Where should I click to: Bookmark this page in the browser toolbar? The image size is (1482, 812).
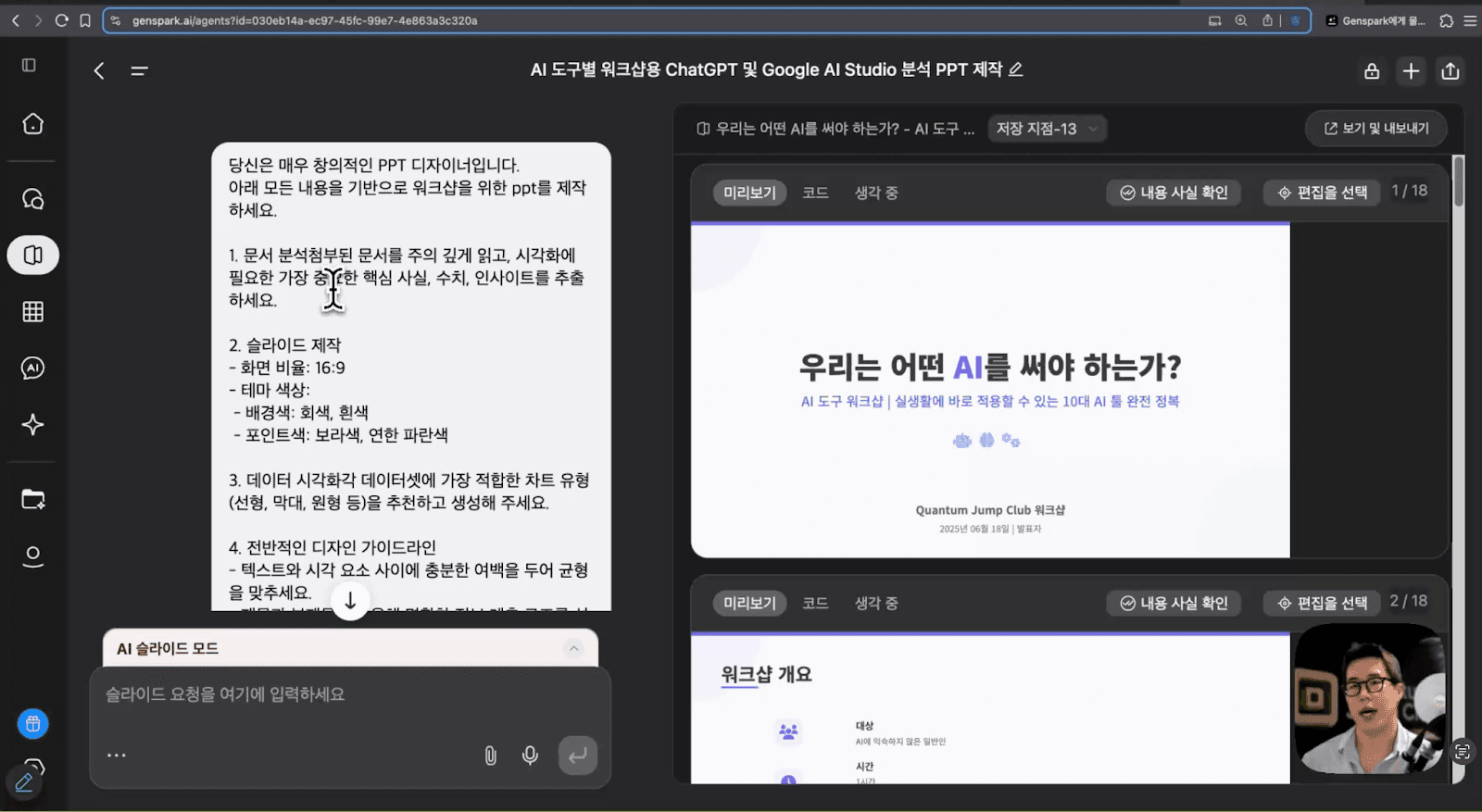click(85, 20)
